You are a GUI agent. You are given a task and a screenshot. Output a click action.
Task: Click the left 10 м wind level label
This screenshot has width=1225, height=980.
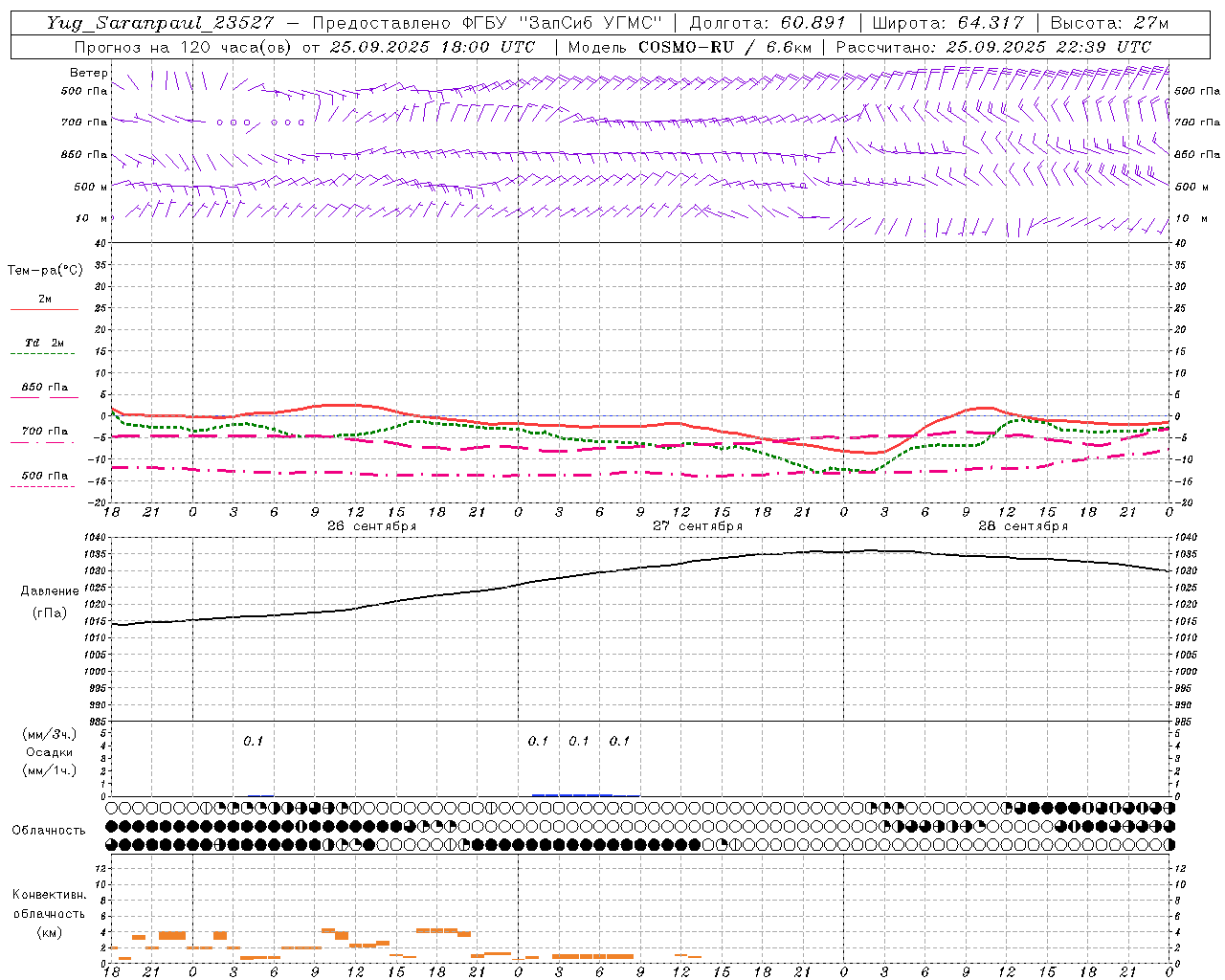[92, 218]
